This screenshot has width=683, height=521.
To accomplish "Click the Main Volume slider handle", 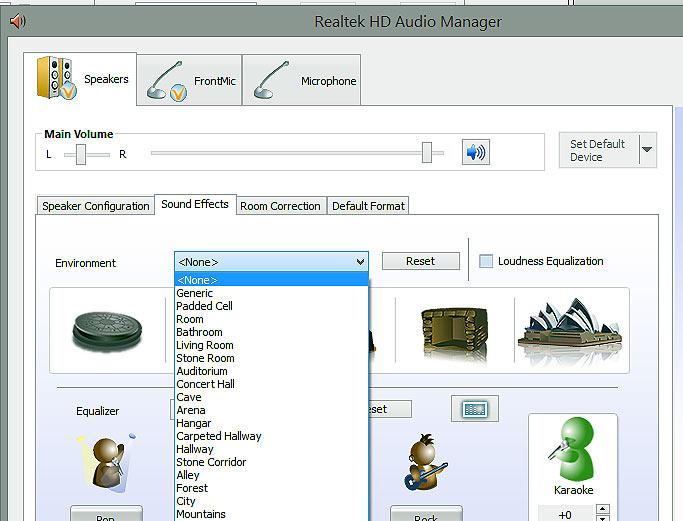I will coord(427,152).
